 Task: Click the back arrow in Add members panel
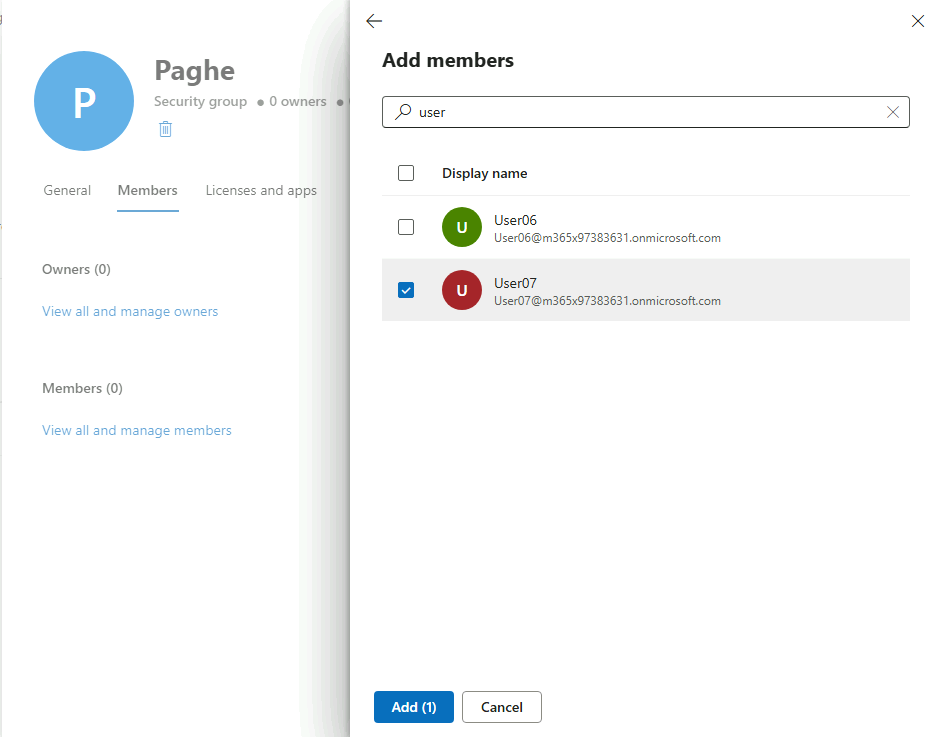(374, 21)
